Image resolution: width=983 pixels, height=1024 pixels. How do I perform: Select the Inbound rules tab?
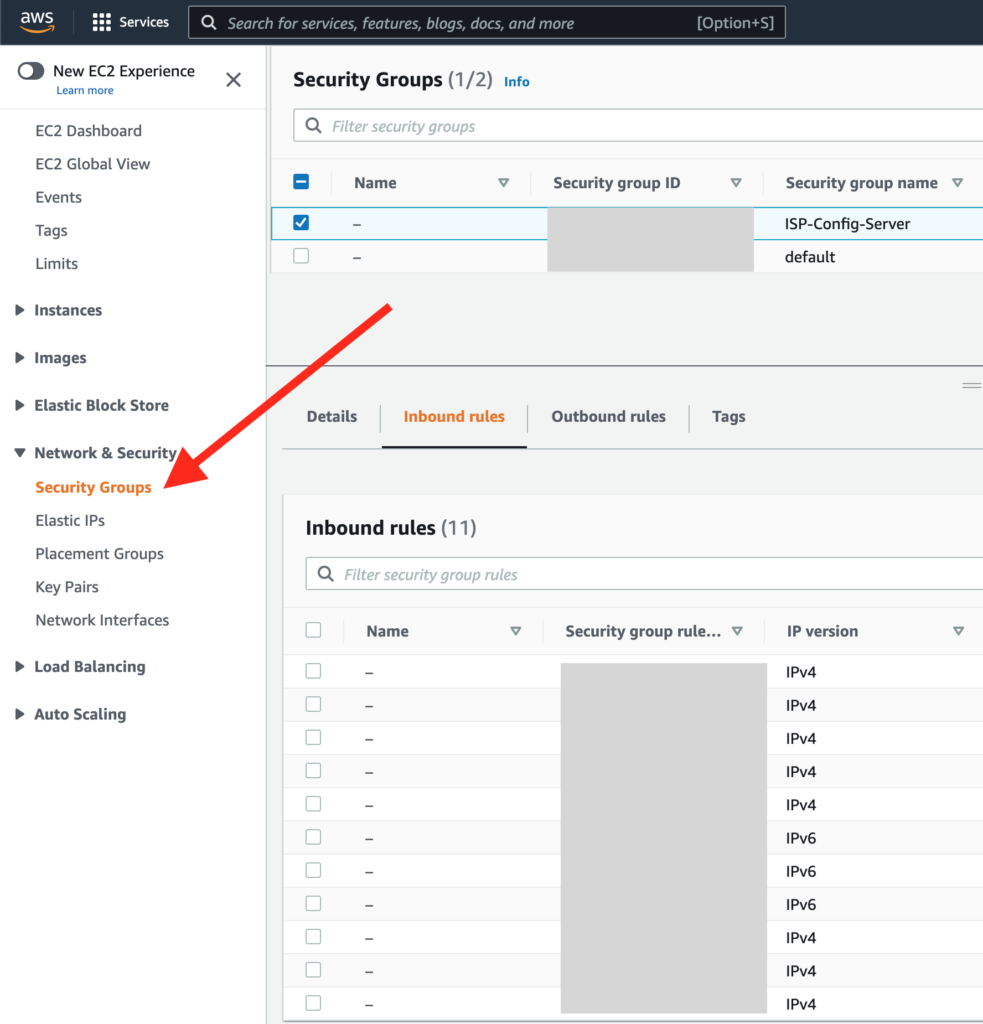(x=454, y=417)
